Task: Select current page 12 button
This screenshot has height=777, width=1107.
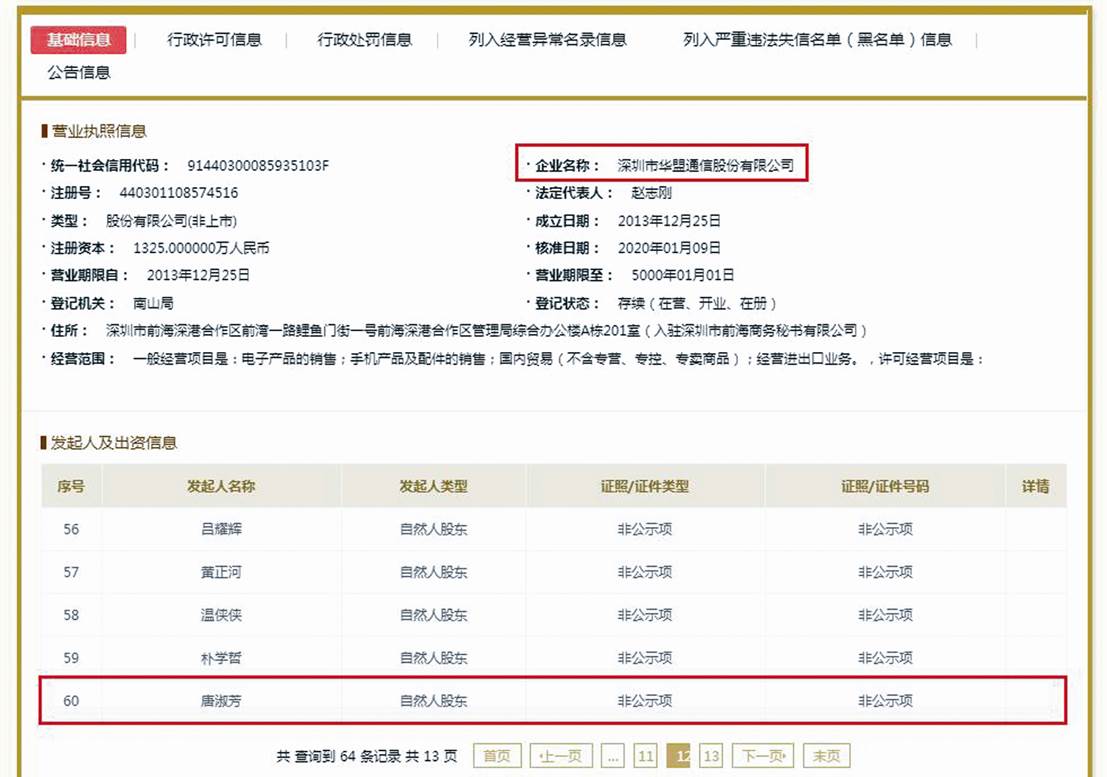Action: [679, 756]
